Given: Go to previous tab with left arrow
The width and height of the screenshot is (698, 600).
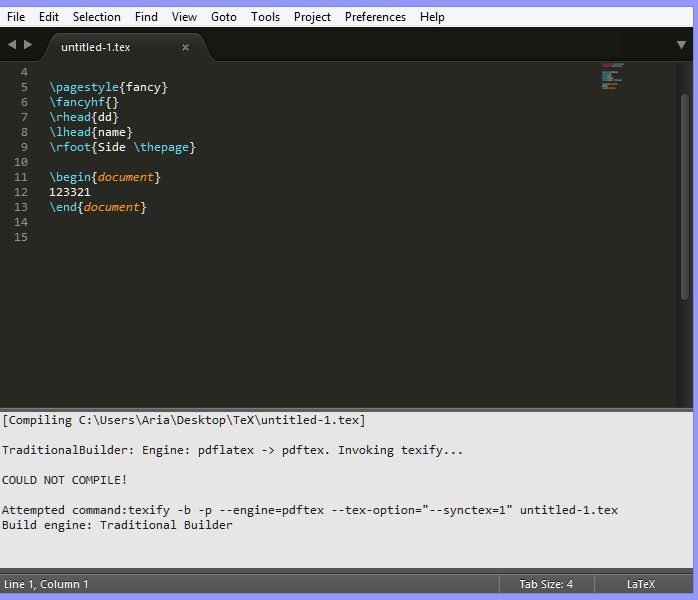Looking at the screenshot, I should (x=12, y=45).
